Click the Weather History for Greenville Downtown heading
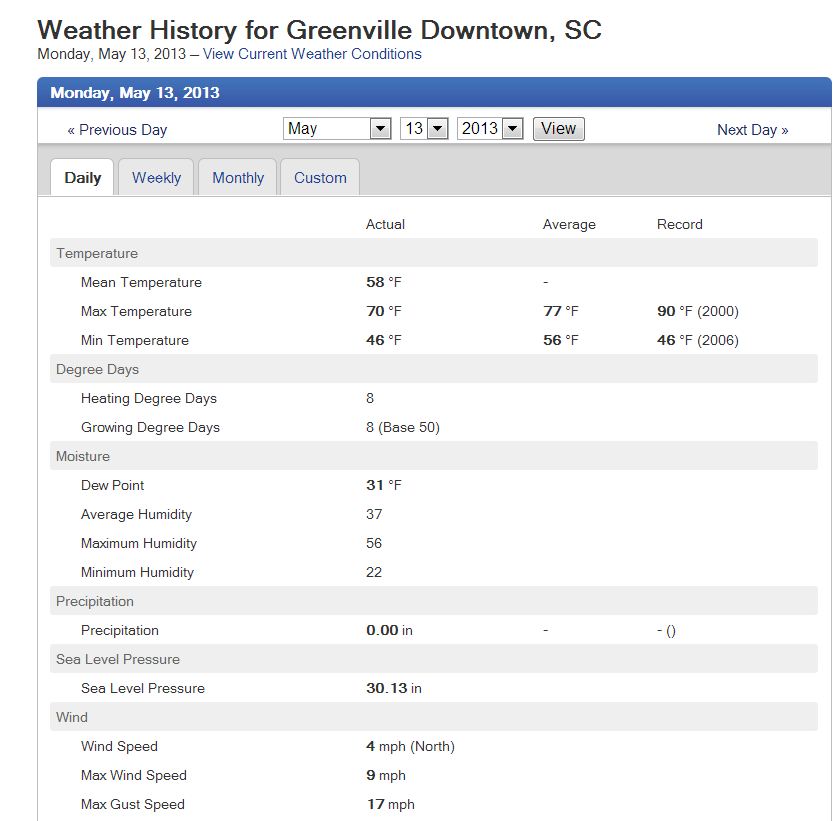 coord(319,29)
